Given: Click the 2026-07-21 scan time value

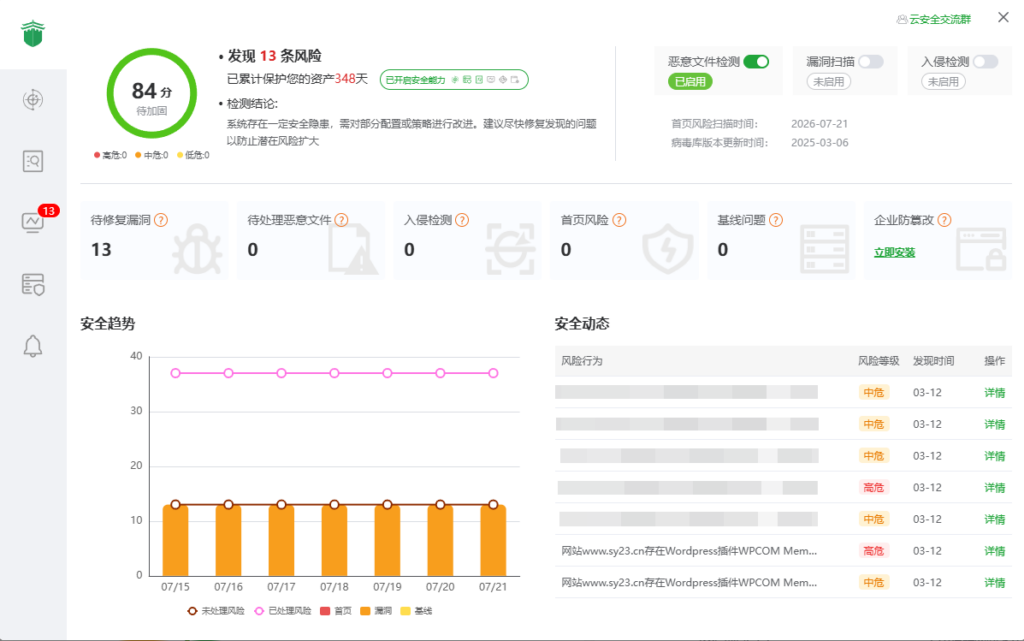Looking at the screenshot, I should tap(819, 124).
